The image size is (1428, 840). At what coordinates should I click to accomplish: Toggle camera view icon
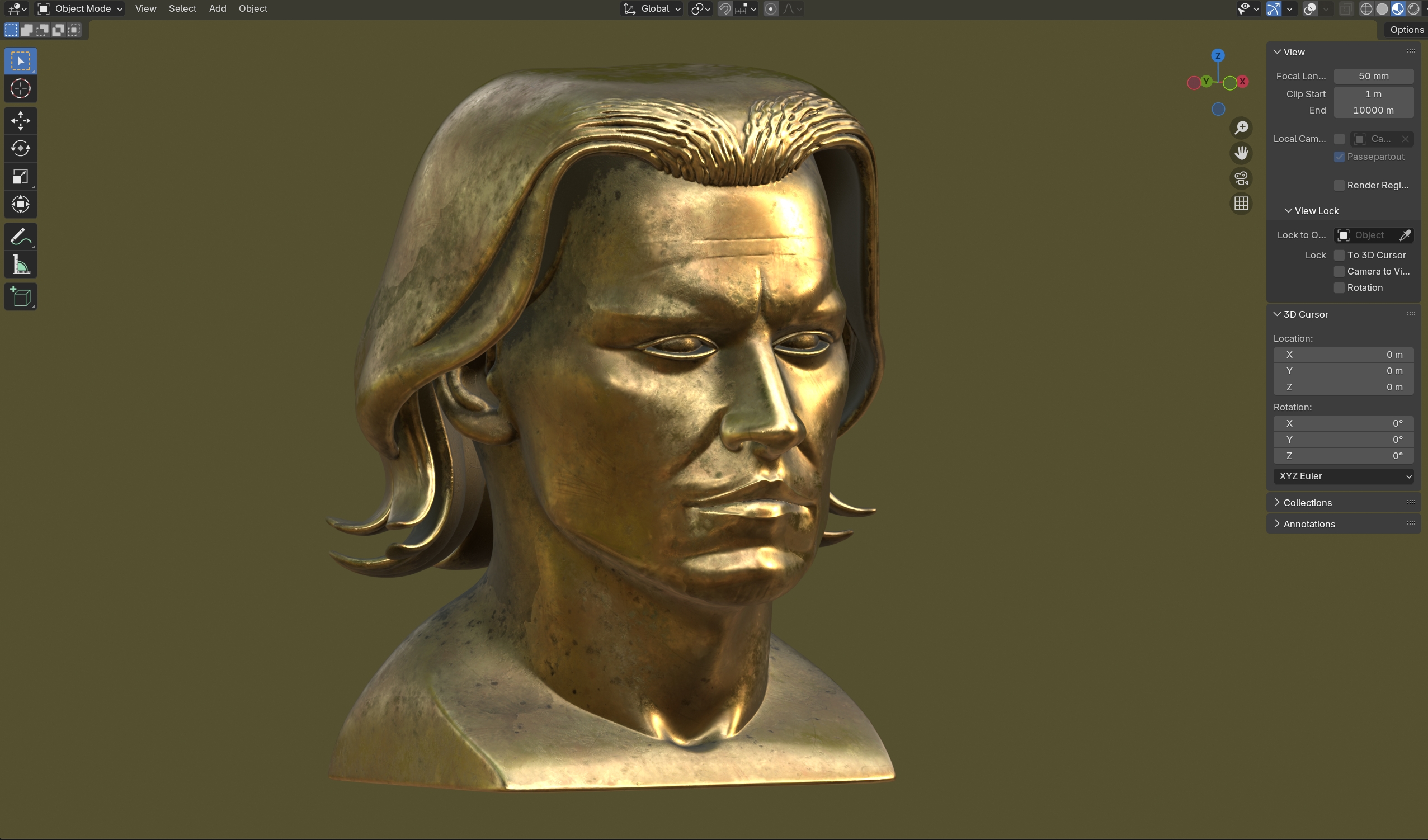(x=1241, y=178)
